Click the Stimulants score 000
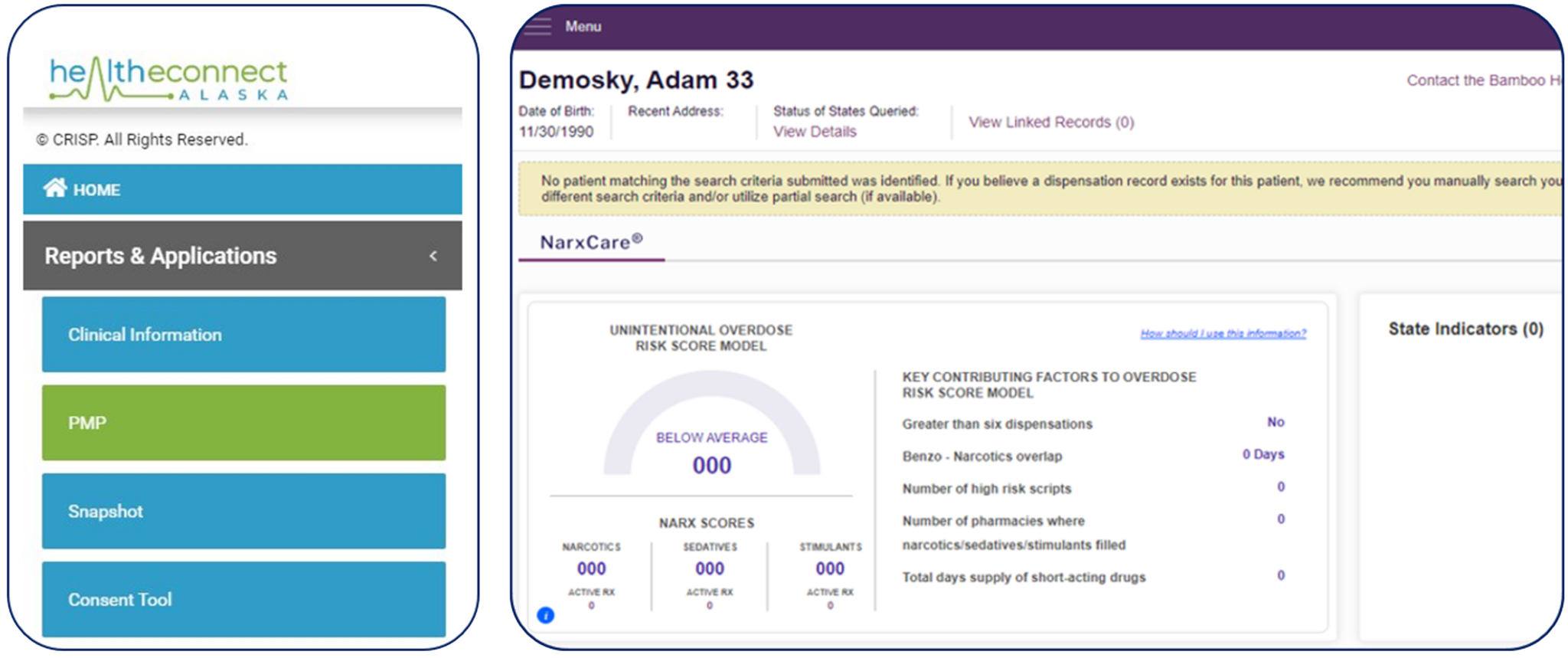Screen dimensions: 1568x658 click(x=830, y=568)
